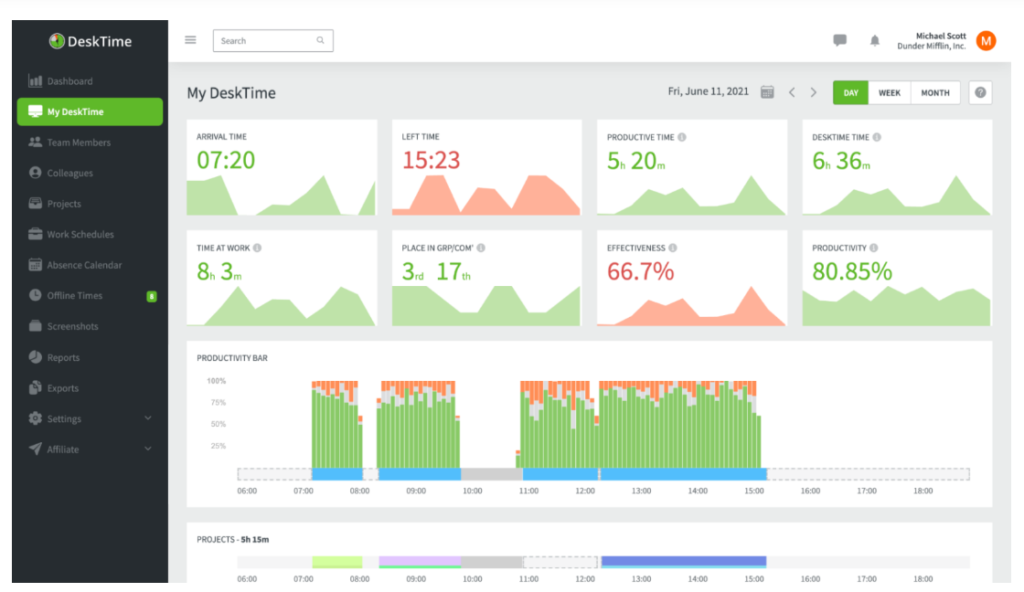Image resolution: width=1024 pixels, height=592 pixels.
Task: Switch to the Week view
Action: [x=889, y=93]
